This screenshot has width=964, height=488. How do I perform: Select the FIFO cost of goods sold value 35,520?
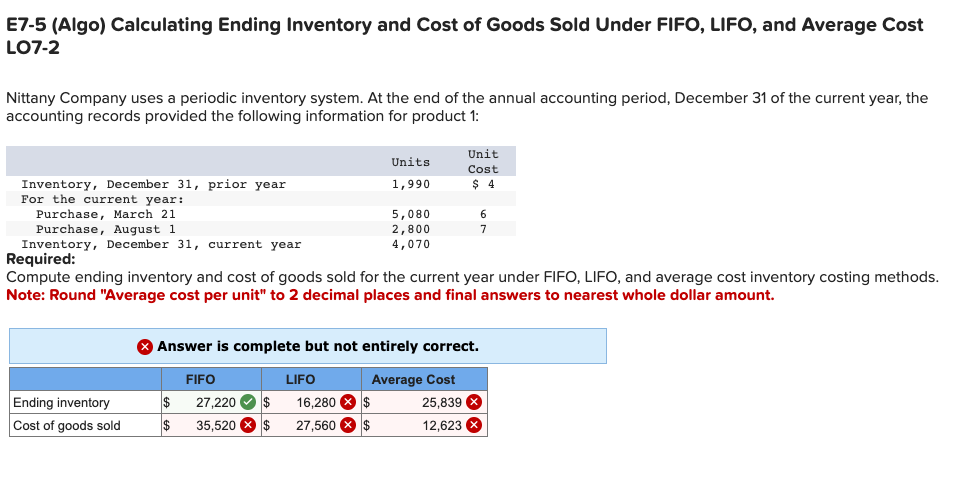point(216,425)
